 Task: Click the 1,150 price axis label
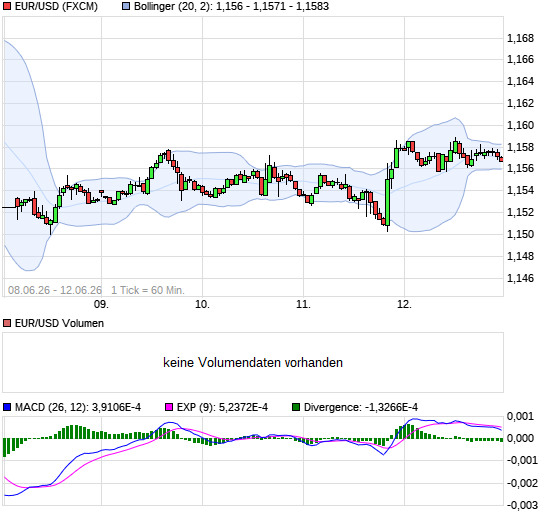(520, 234)
